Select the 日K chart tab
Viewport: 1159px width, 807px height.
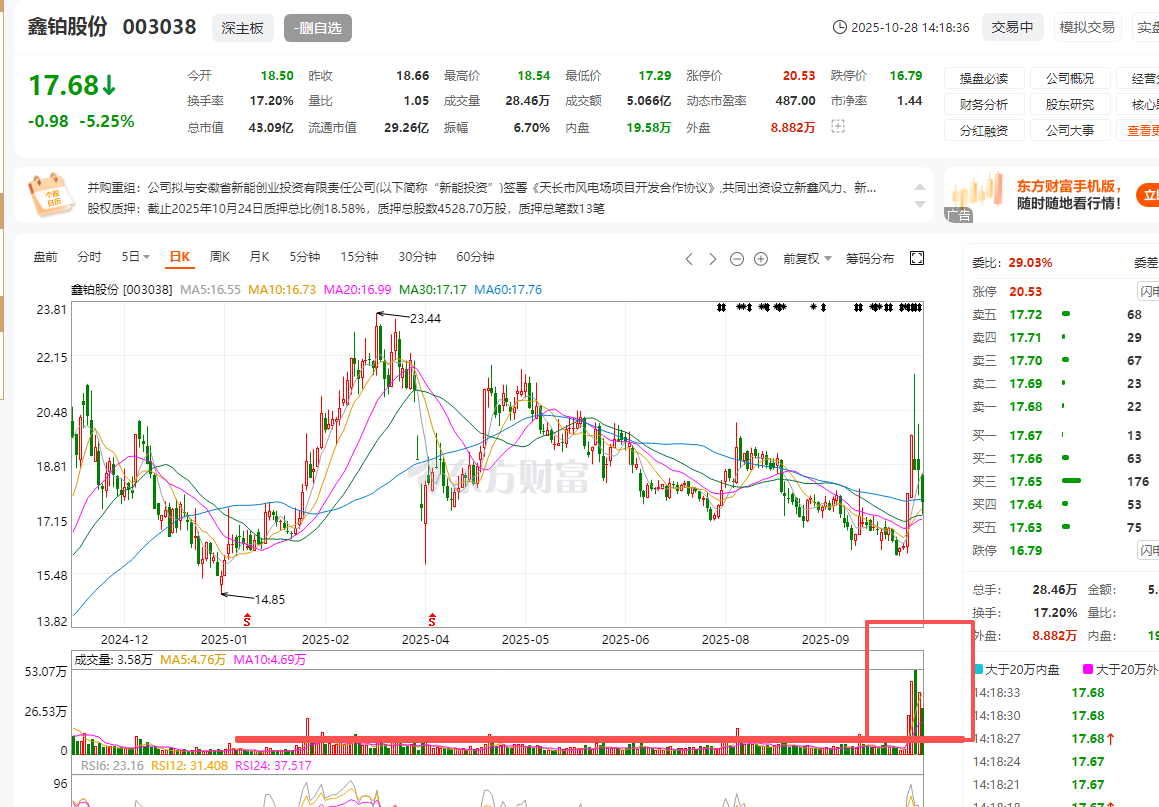point(180,257)
